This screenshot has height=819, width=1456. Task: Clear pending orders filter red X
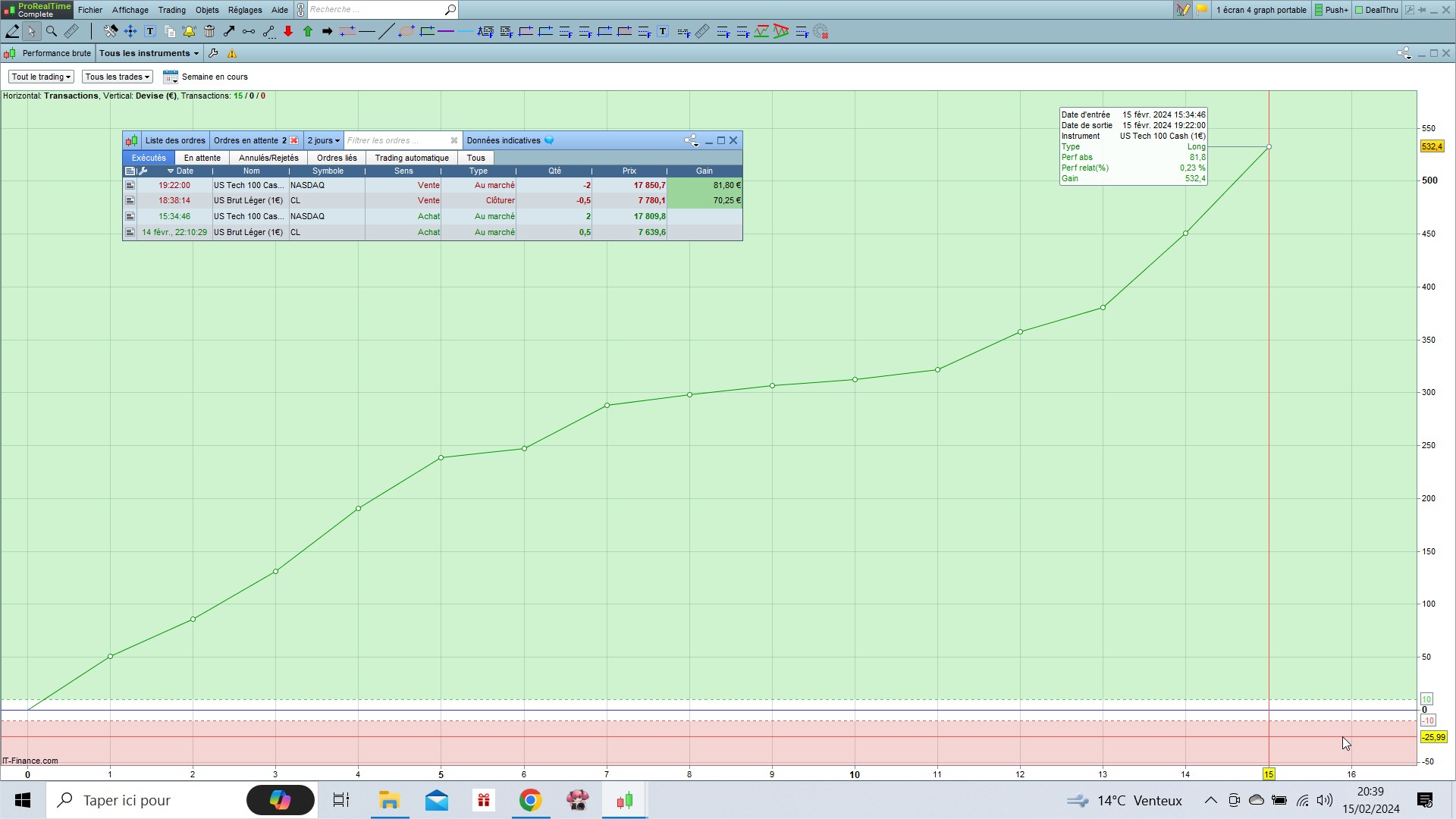coord(294,140)
